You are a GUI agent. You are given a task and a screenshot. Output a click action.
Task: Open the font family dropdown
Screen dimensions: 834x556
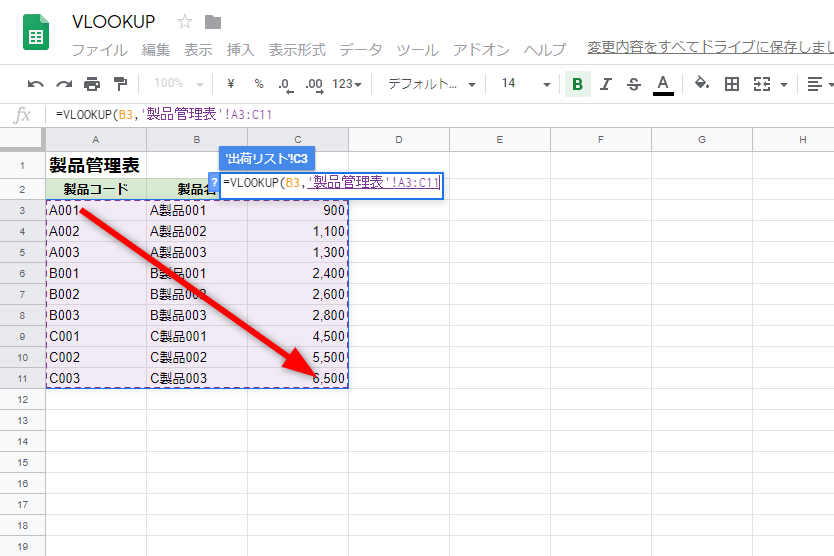coord(431,84)
